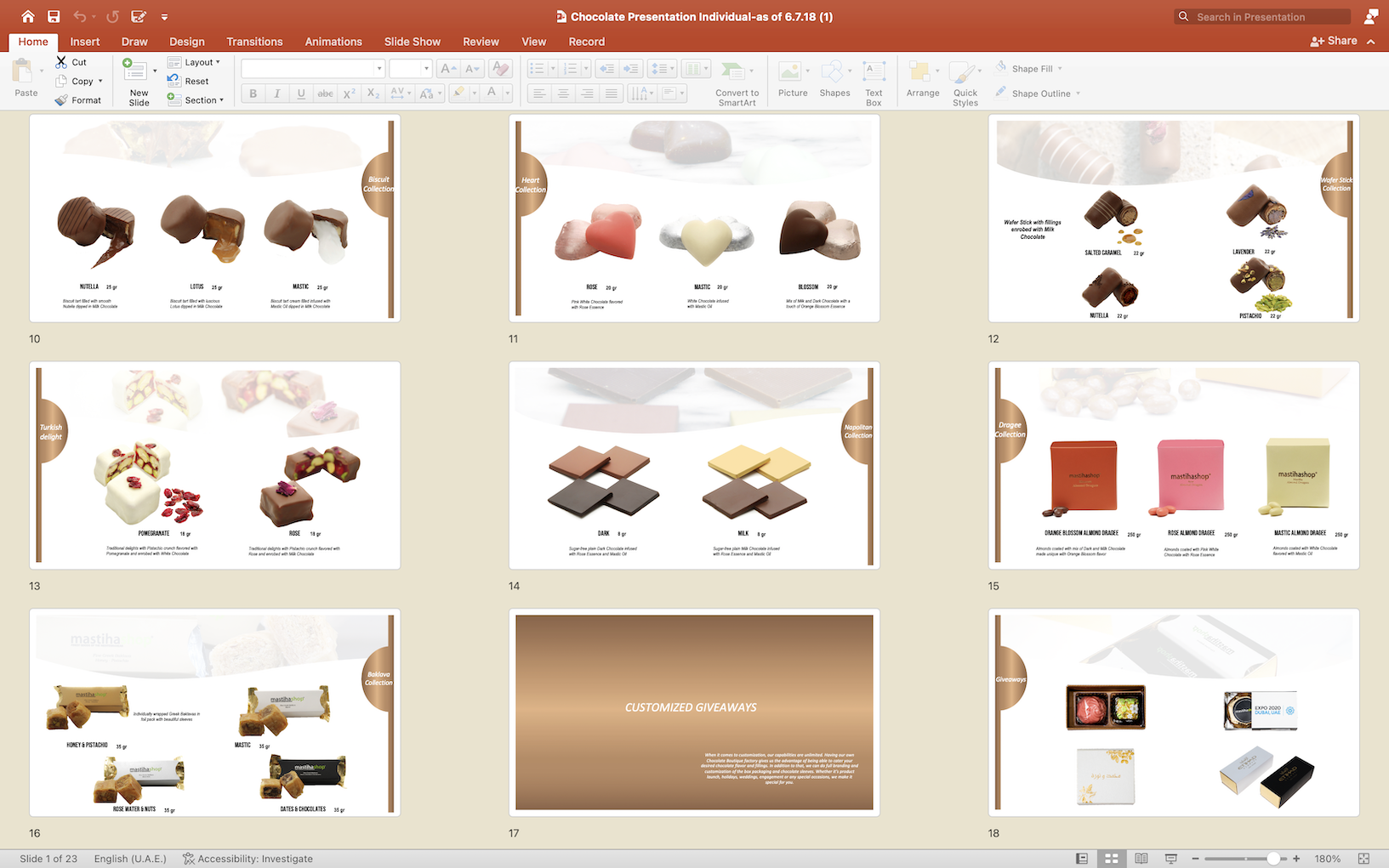Screen dimensions: 1389x868
Task: Click Convert to SmartArt
Action: [737, 82]
